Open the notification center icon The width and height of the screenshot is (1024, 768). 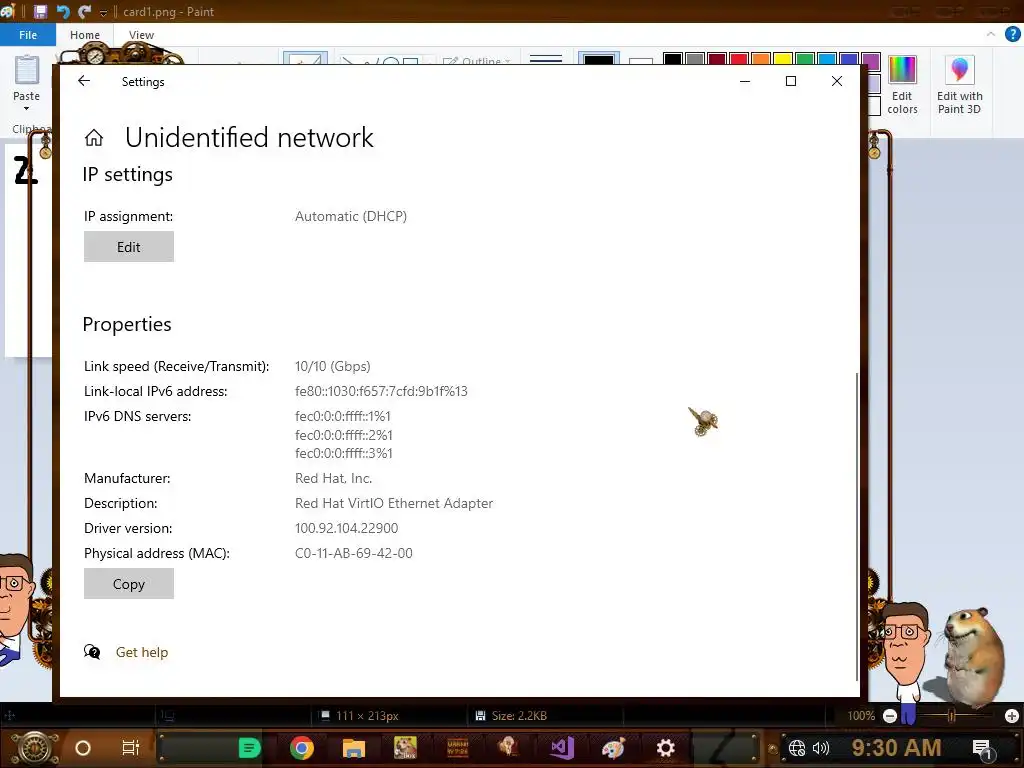(x=982, y=749)
